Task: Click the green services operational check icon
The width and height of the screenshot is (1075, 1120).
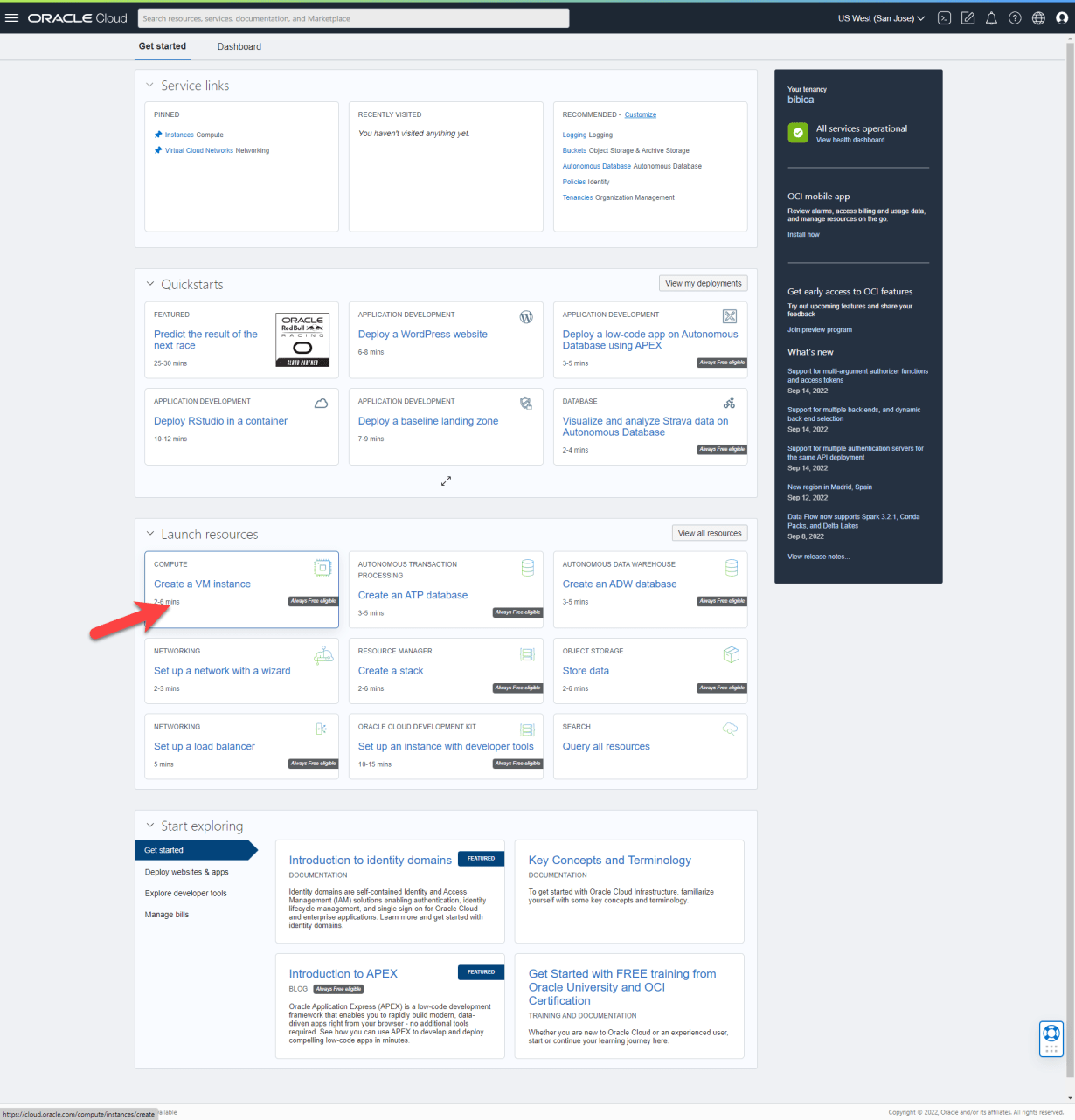Action: [798, 133]
